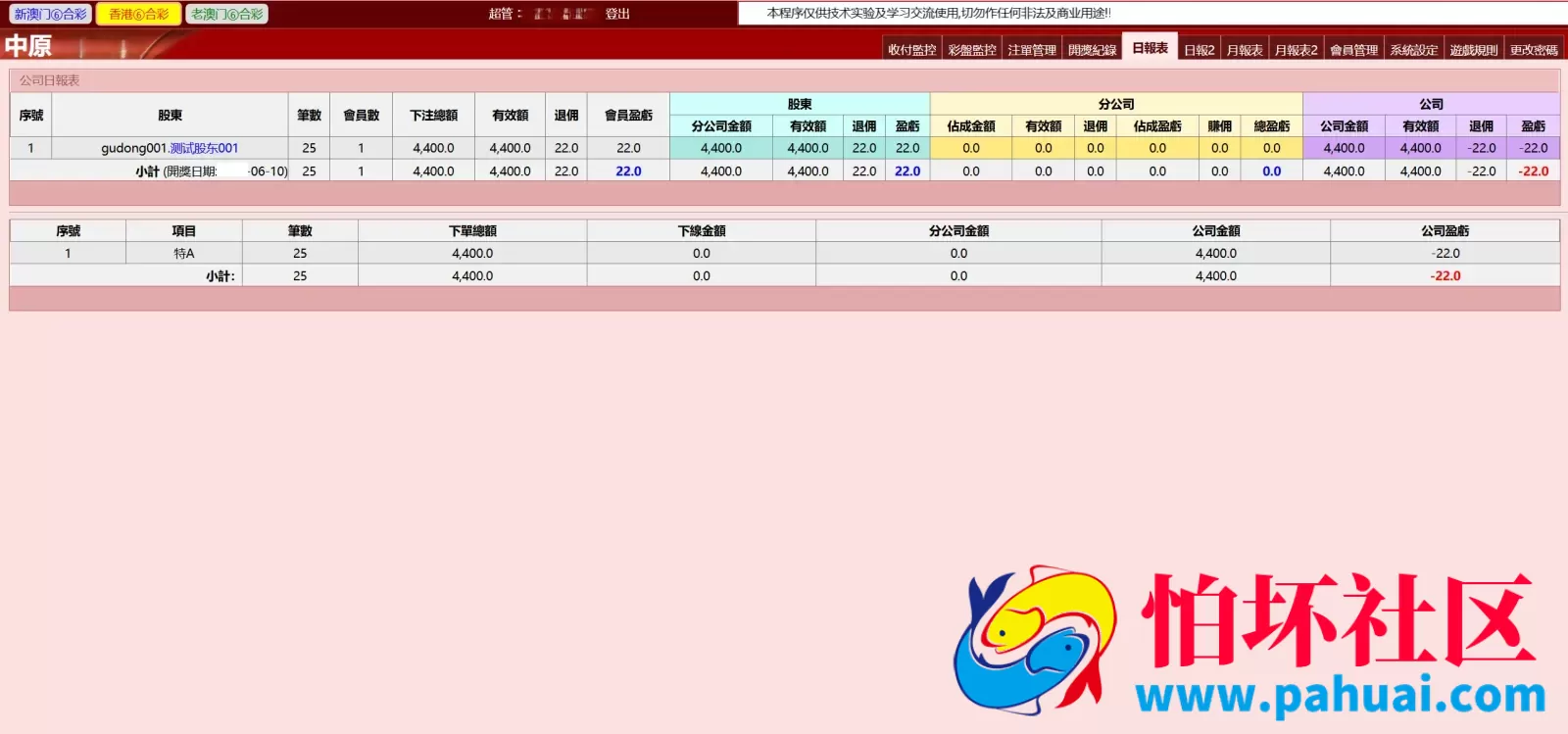Open 收付監控 menu

coord(912,50)
